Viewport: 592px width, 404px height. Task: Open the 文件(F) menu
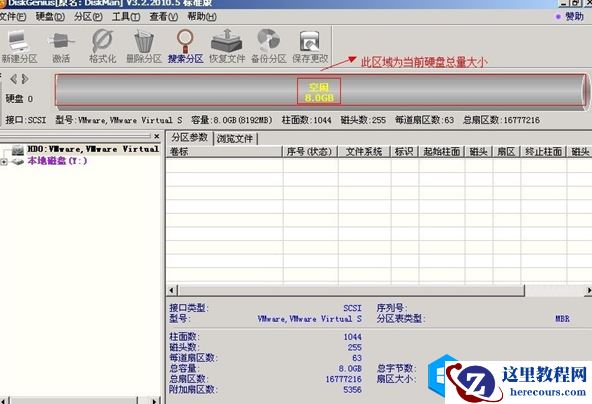click(x=13, y=17)
